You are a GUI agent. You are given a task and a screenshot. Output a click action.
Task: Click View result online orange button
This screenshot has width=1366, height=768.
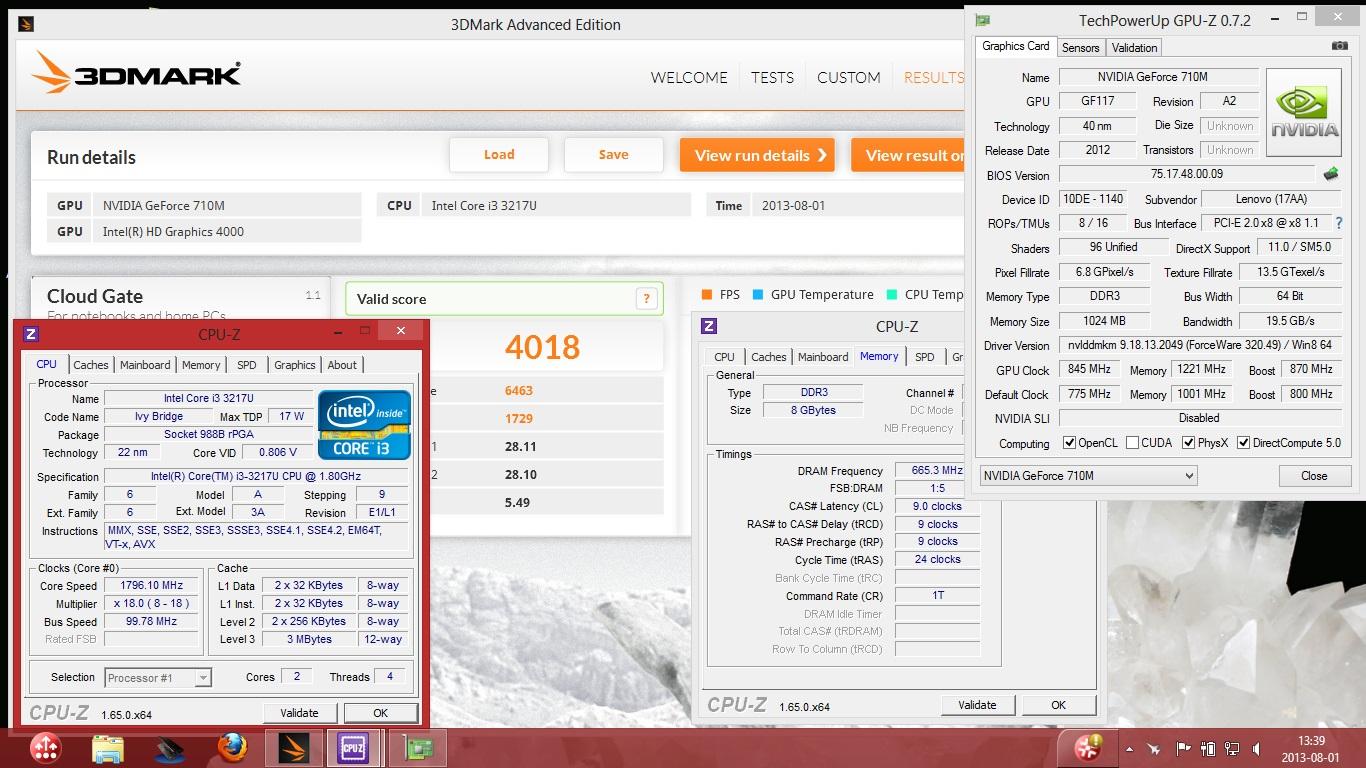(x=908, y=155)
